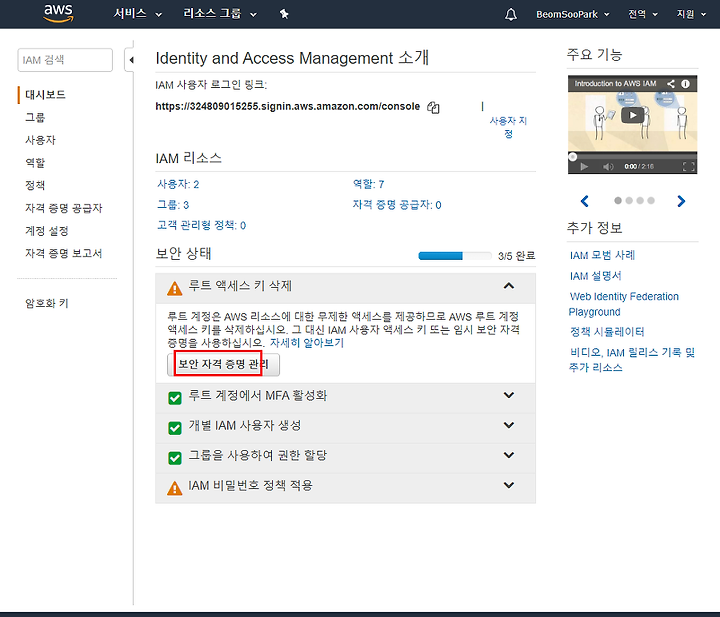
Task: Play the Introduction to AWS IAM video
Action: coord(632,115)
